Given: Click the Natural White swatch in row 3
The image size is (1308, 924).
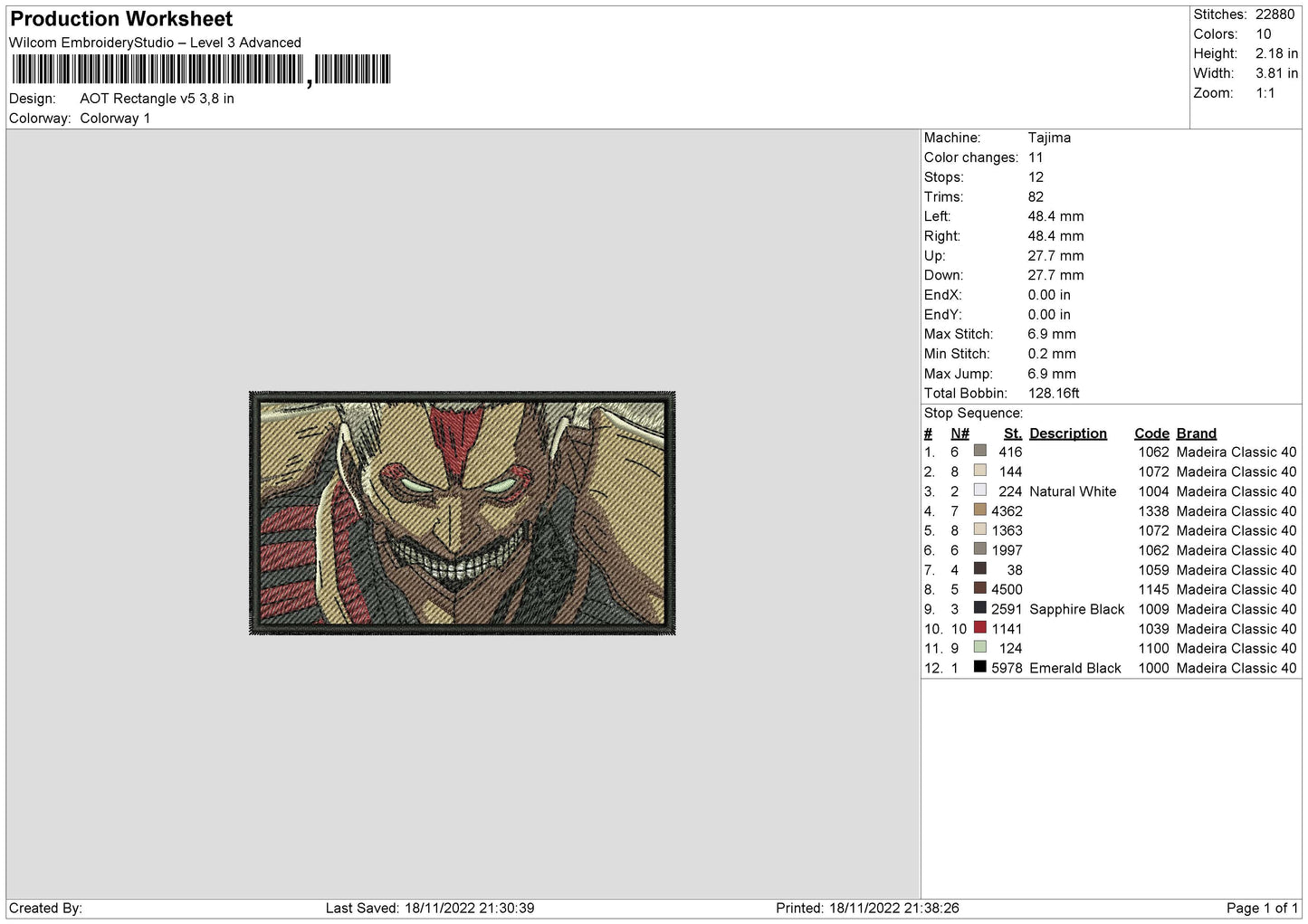Looking at the screenshot, I should [979, 491].
